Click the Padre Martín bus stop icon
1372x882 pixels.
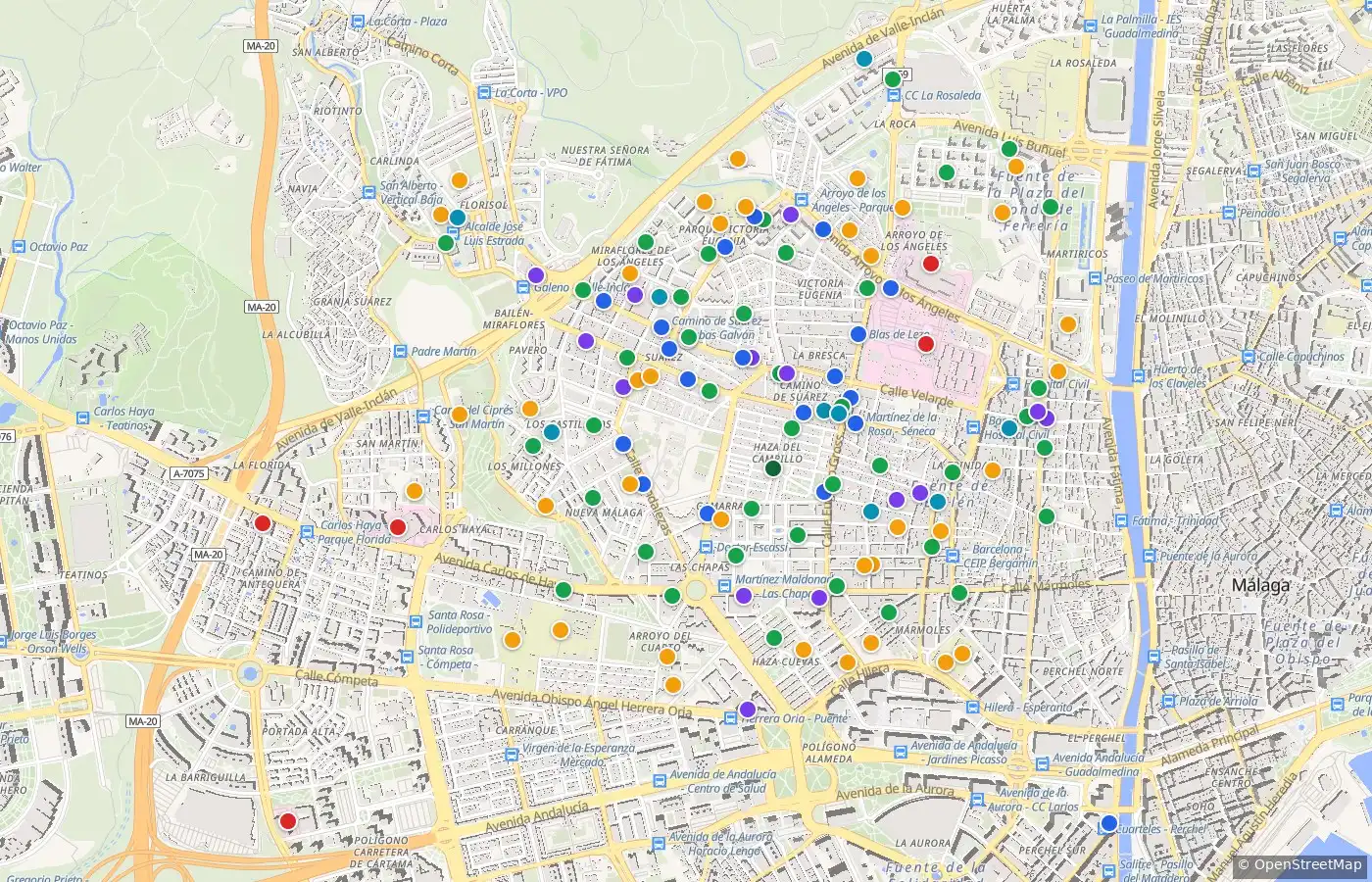tap(400, 352)
